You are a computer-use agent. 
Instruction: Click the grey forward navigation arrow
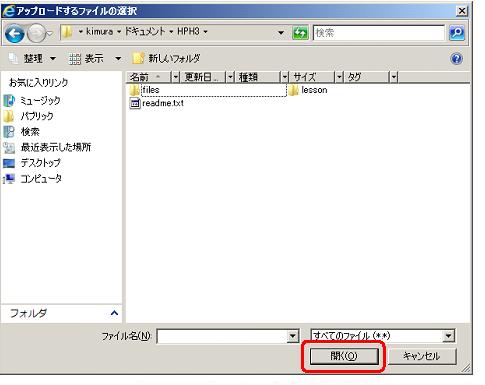pos(35,33)
